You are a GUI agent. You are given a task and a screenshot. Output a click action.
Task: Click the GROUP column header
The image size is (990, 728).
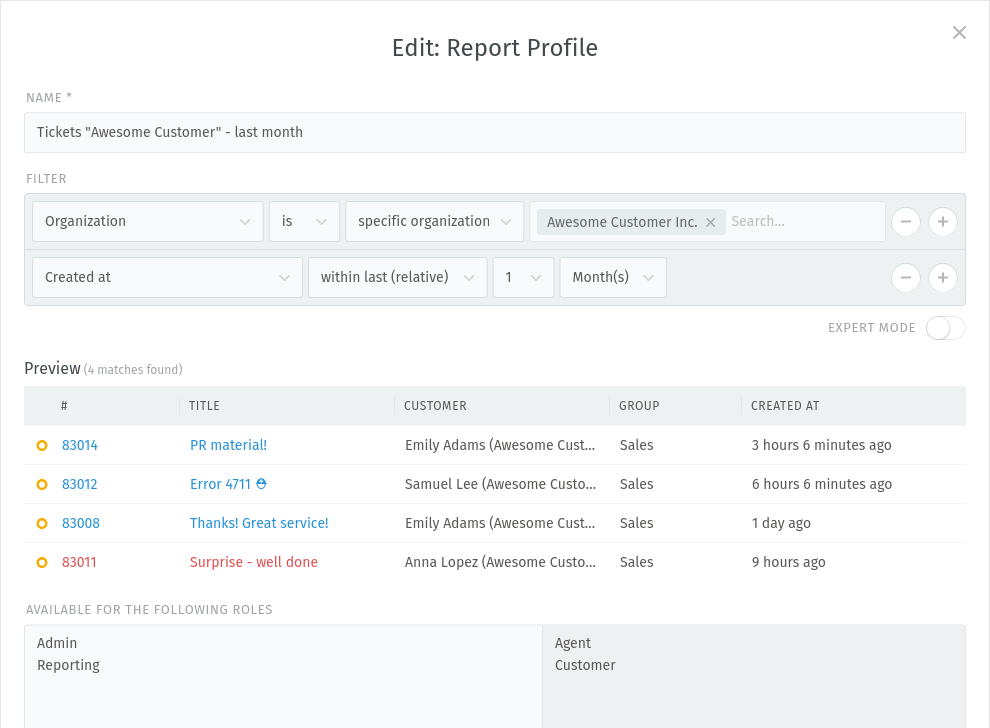[639, 406]
